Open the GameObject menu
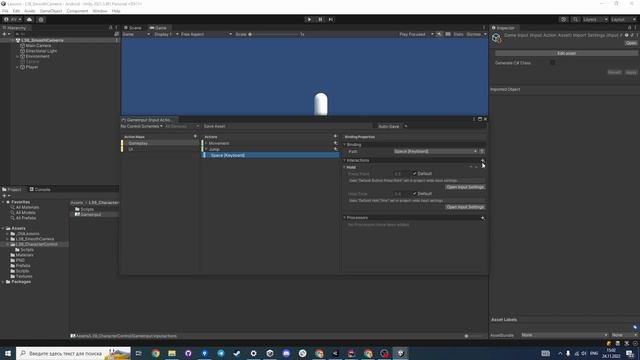Viewport: 640px width, 360px height. point(51,11)
